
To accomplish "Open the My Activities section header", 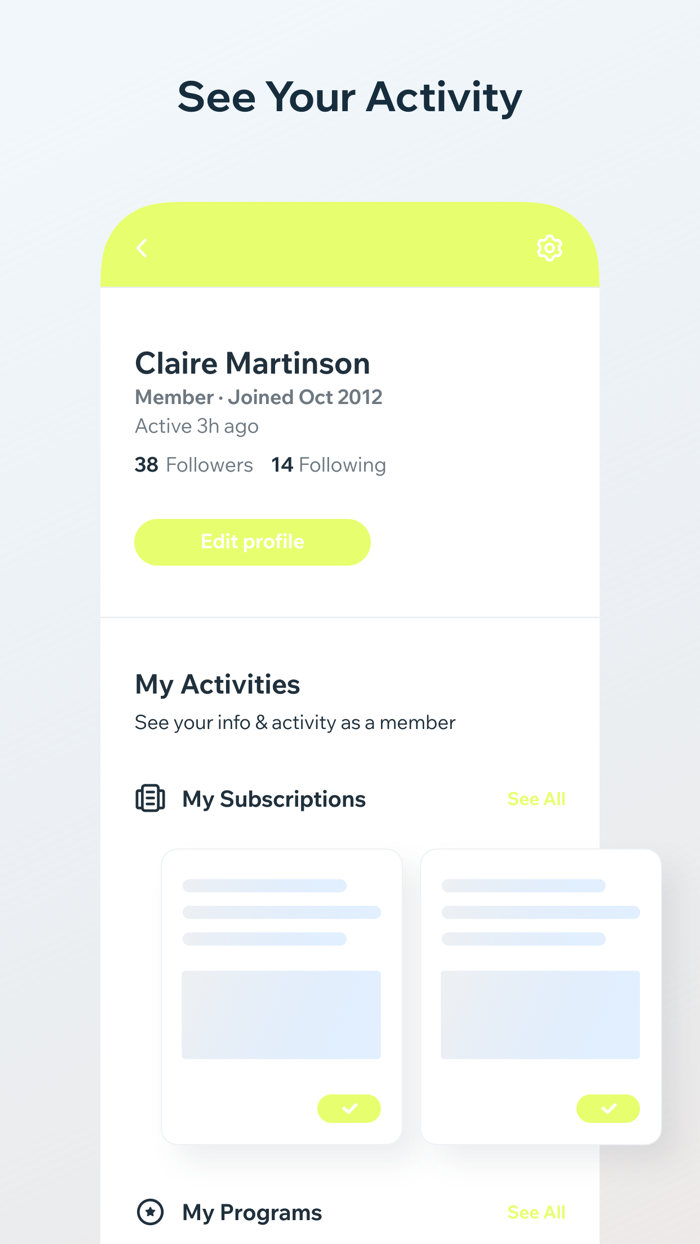I will pos(217,684).
